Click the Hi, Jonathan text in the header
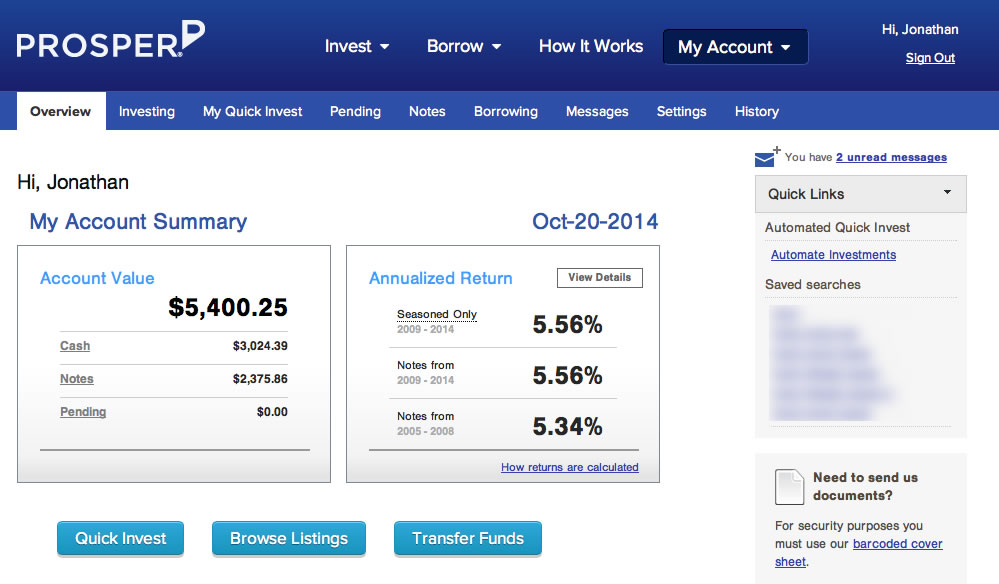The image size is (999, 584). [920, 29]
